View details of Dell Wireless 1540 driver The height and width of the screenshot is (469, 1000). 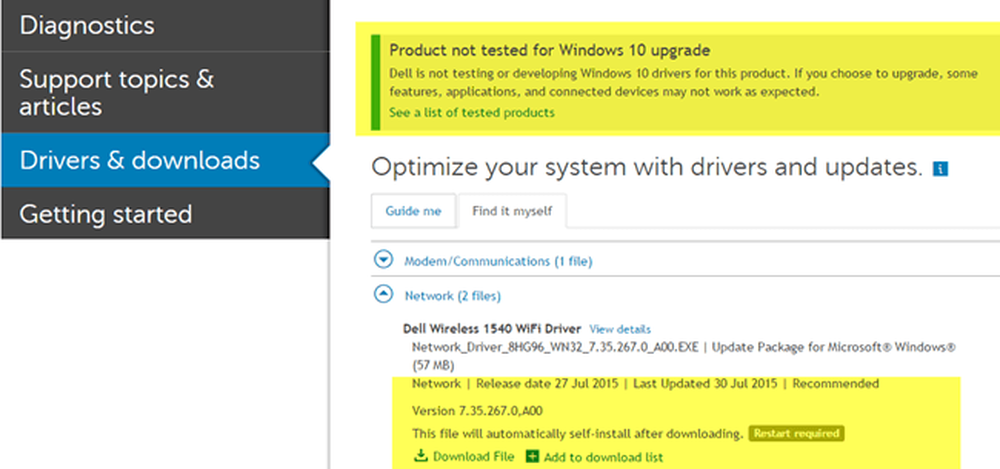620,329
